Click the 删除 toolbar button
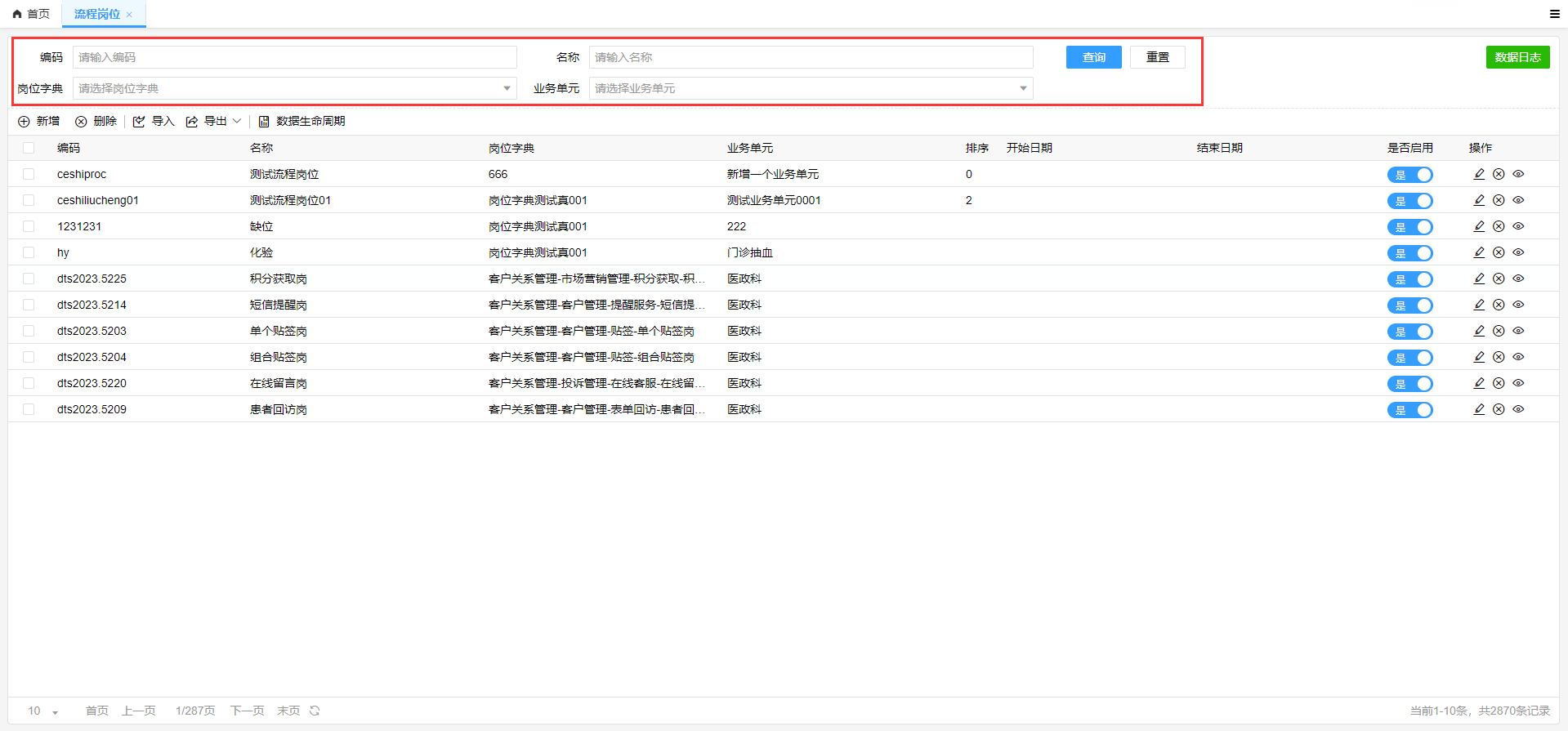 [96, 121]
